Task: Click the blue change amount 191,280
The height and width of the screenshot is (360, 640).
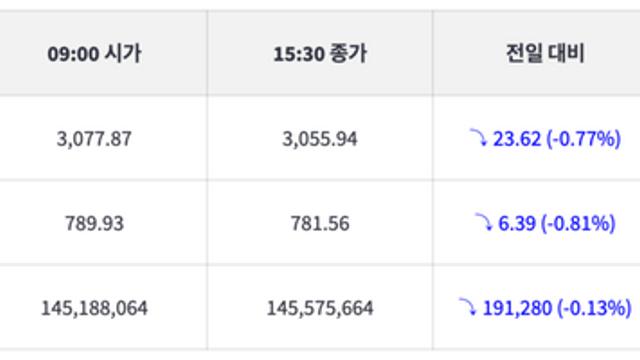Action: click(517, 308)
